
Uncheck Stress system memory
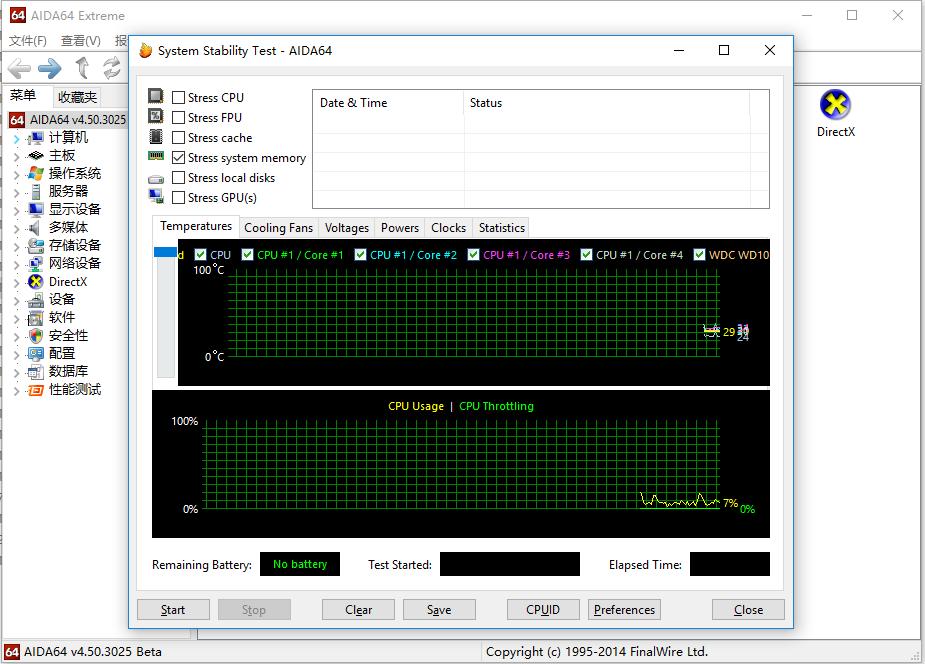click(x=178, y=157)
